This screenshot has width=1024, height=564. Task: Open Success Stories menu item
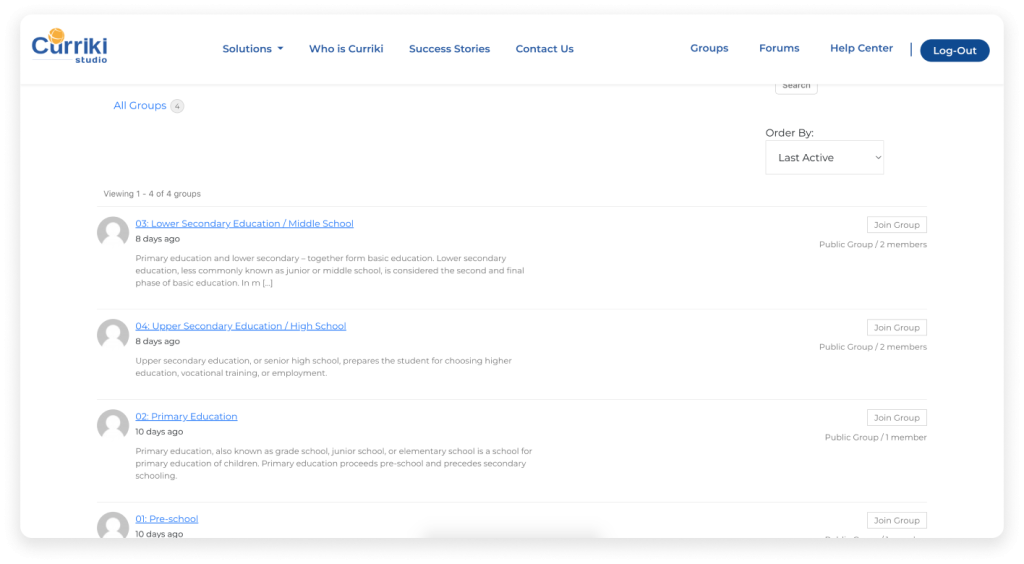449,49
